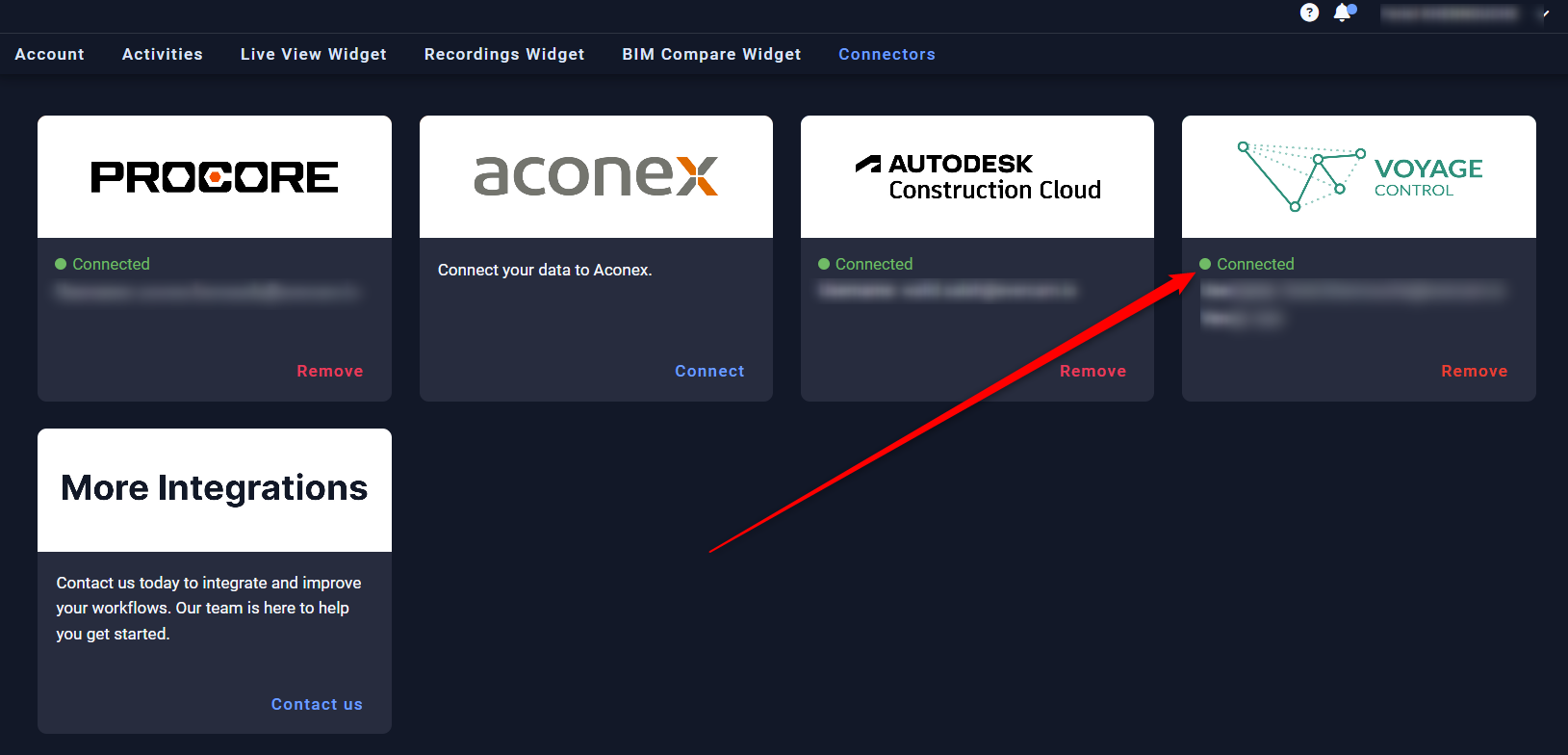The height and width of the screenshot is (755, 1568).
Task: Open the help question mark icon
Action: click(1309, 13)
